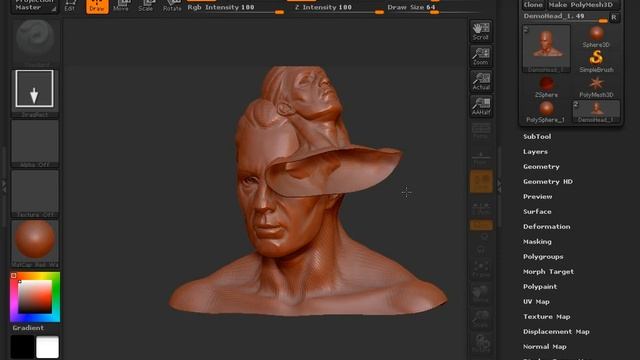This screenshot has height=360, width=640.
Task: Select the Scroll canvas tool
Action: pos(481,31)
